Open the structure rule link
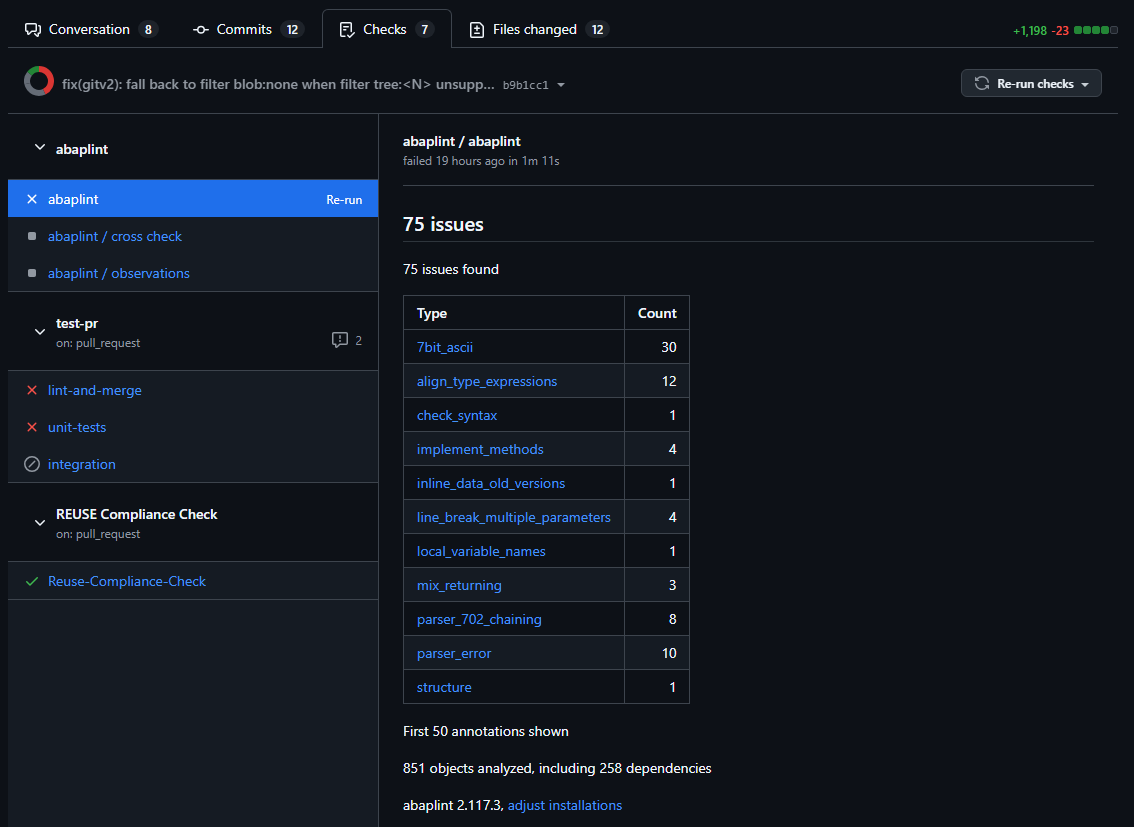 coord(444,687)
